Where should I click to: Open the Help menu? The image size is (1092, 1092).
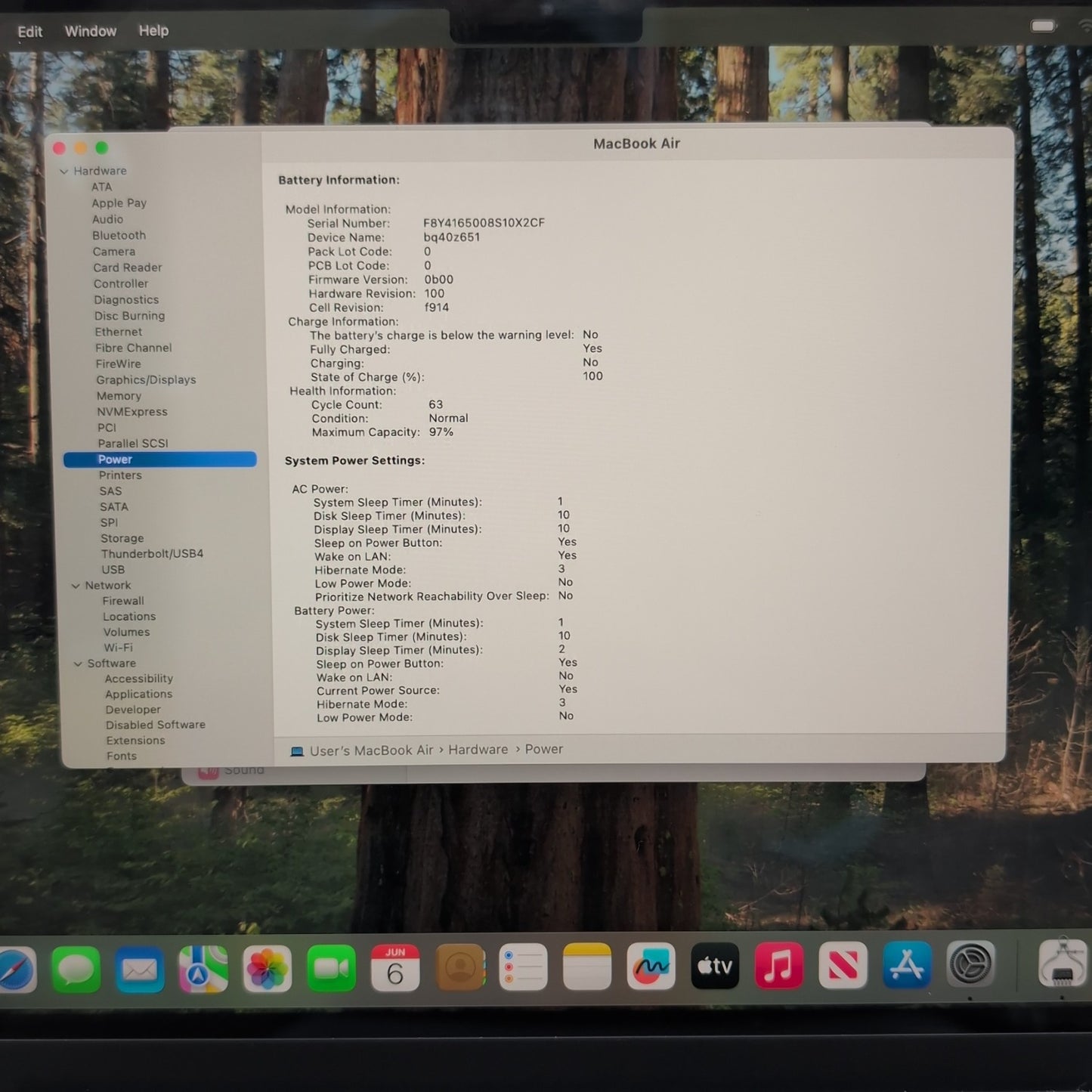pyautogui.click(x=153, y=30)
